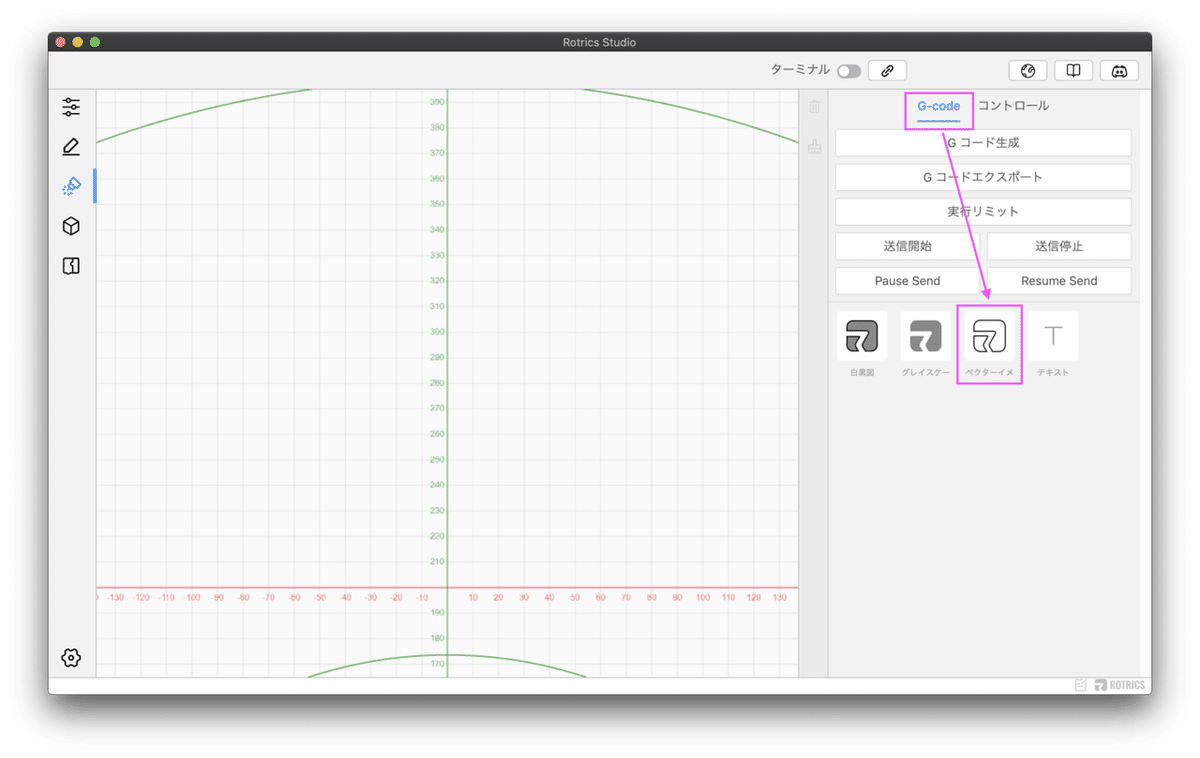Image resolution: width=1200 pixels, height=758 pixels.
Task: Click the ROTRICS logo in status bar
Action: pos(1120,685)
